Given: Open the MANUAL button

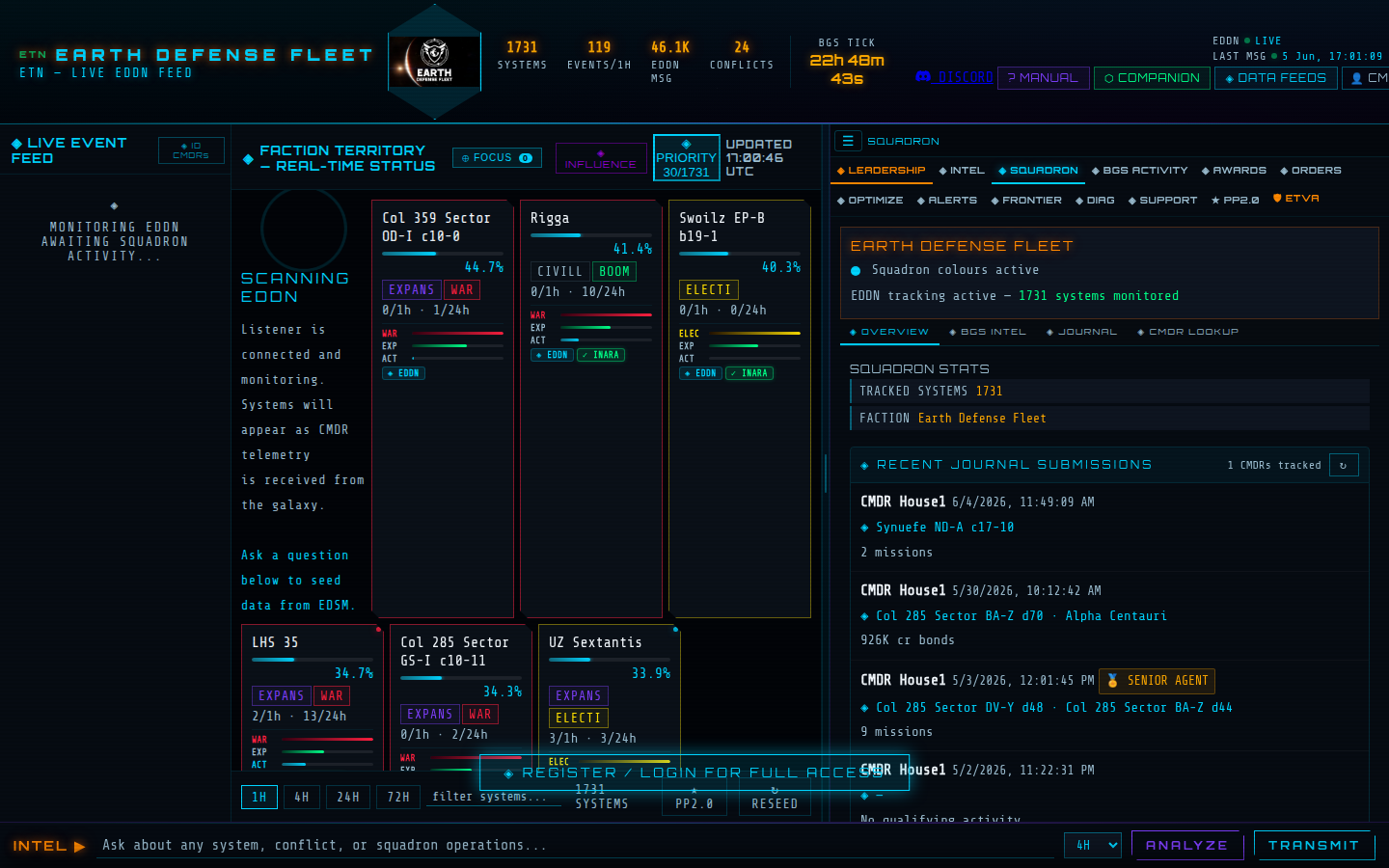Looking at the screenshot, I should tap(1044, 78).
